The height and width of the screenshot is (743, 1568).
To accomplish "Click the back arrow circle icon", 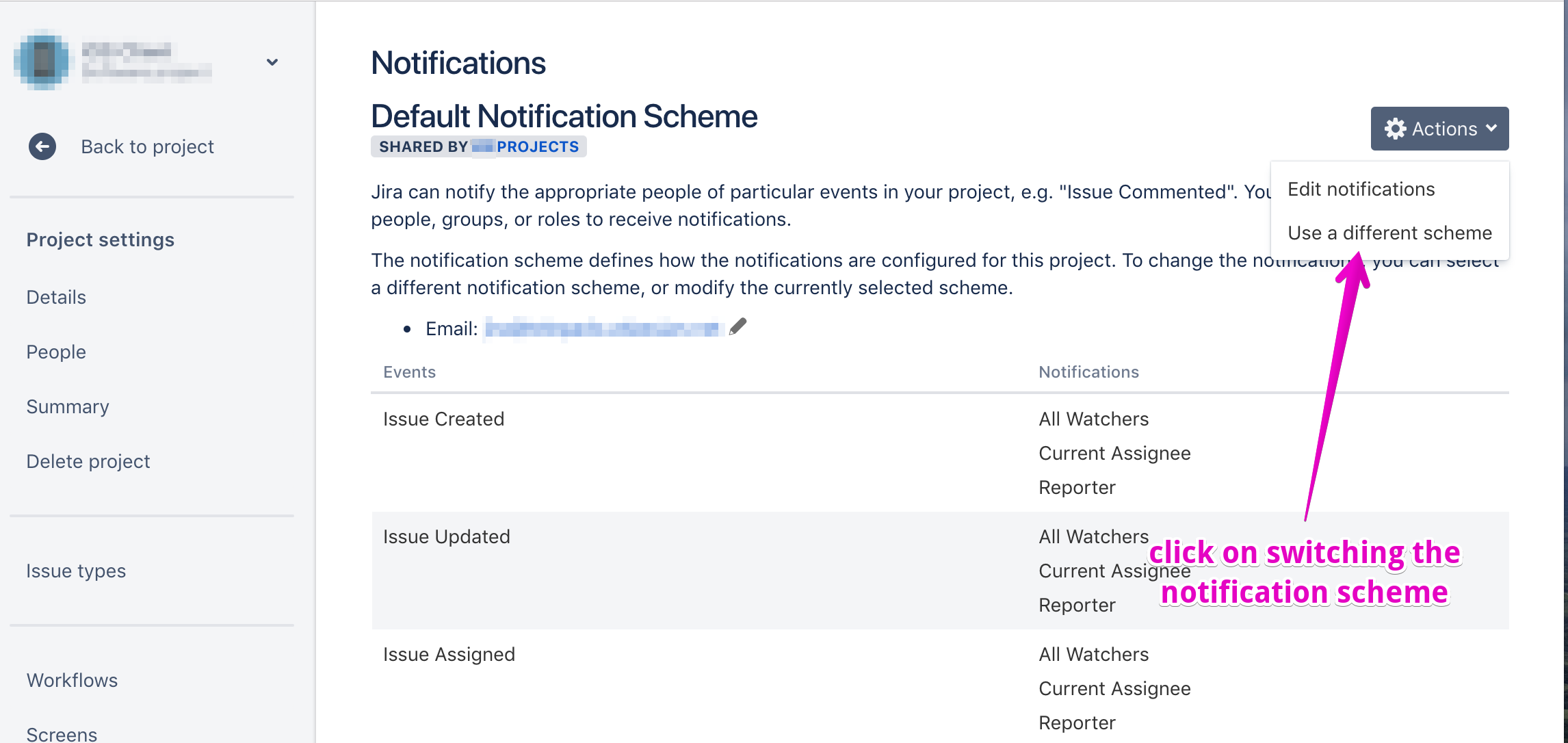I will pyautogui.click(x=42, y=146).
